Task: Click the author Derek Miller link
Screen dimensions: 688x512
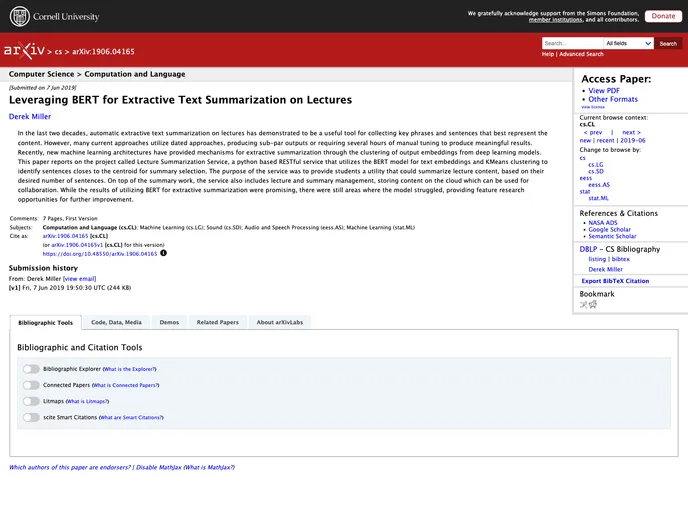Action: click(x=30, y=116)
